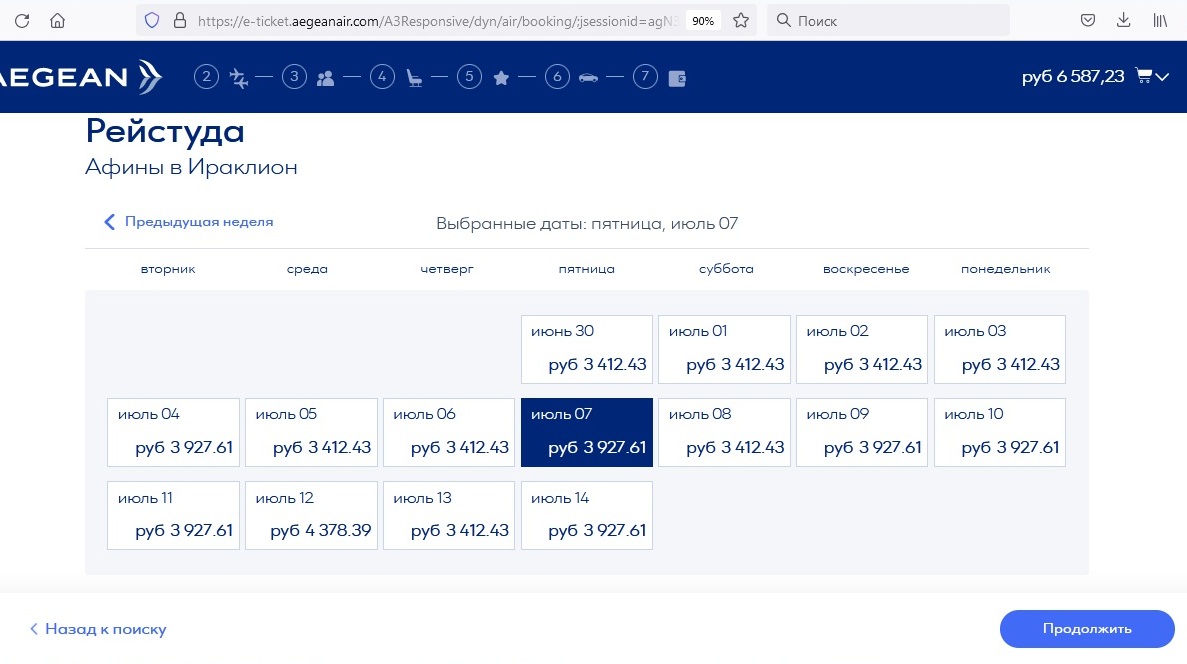Open step 5 star extras icon
1187x664 pixels.
point(501,77)
